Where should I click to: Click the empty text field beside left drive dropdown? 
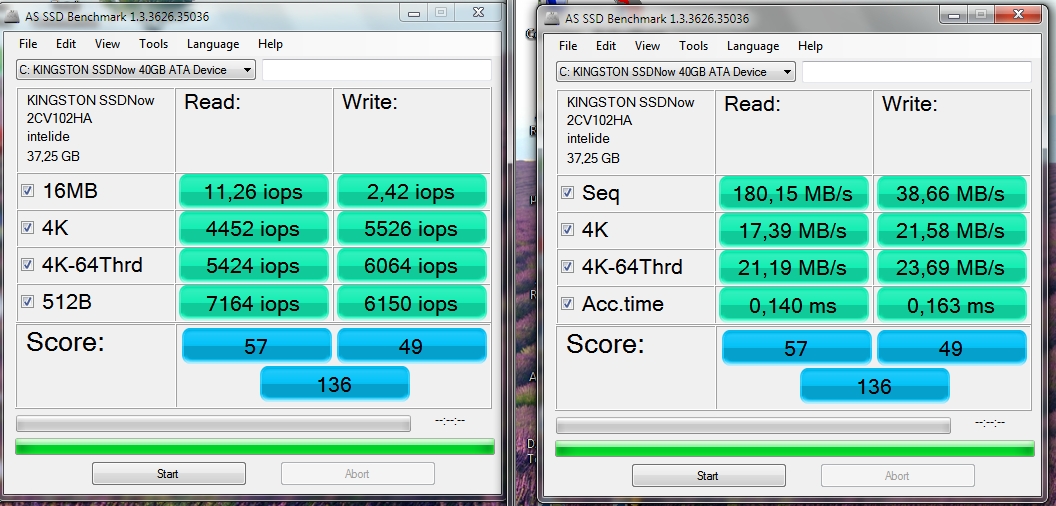tap(376, 69)
